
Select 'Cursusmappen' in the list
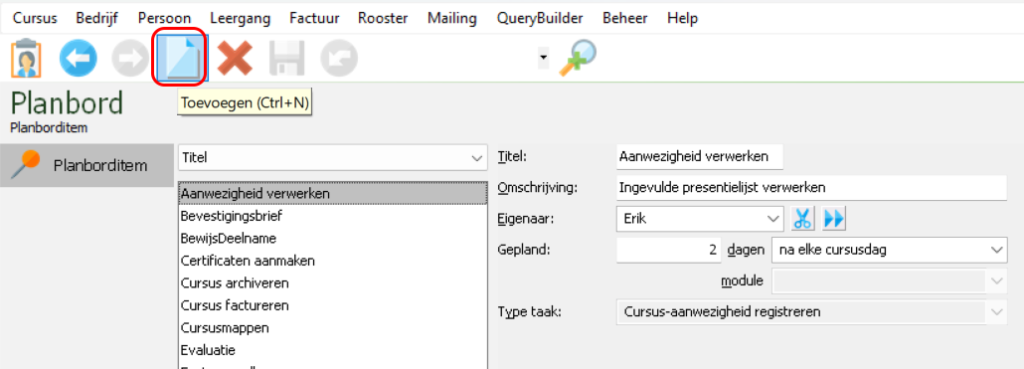click(332, 327)
